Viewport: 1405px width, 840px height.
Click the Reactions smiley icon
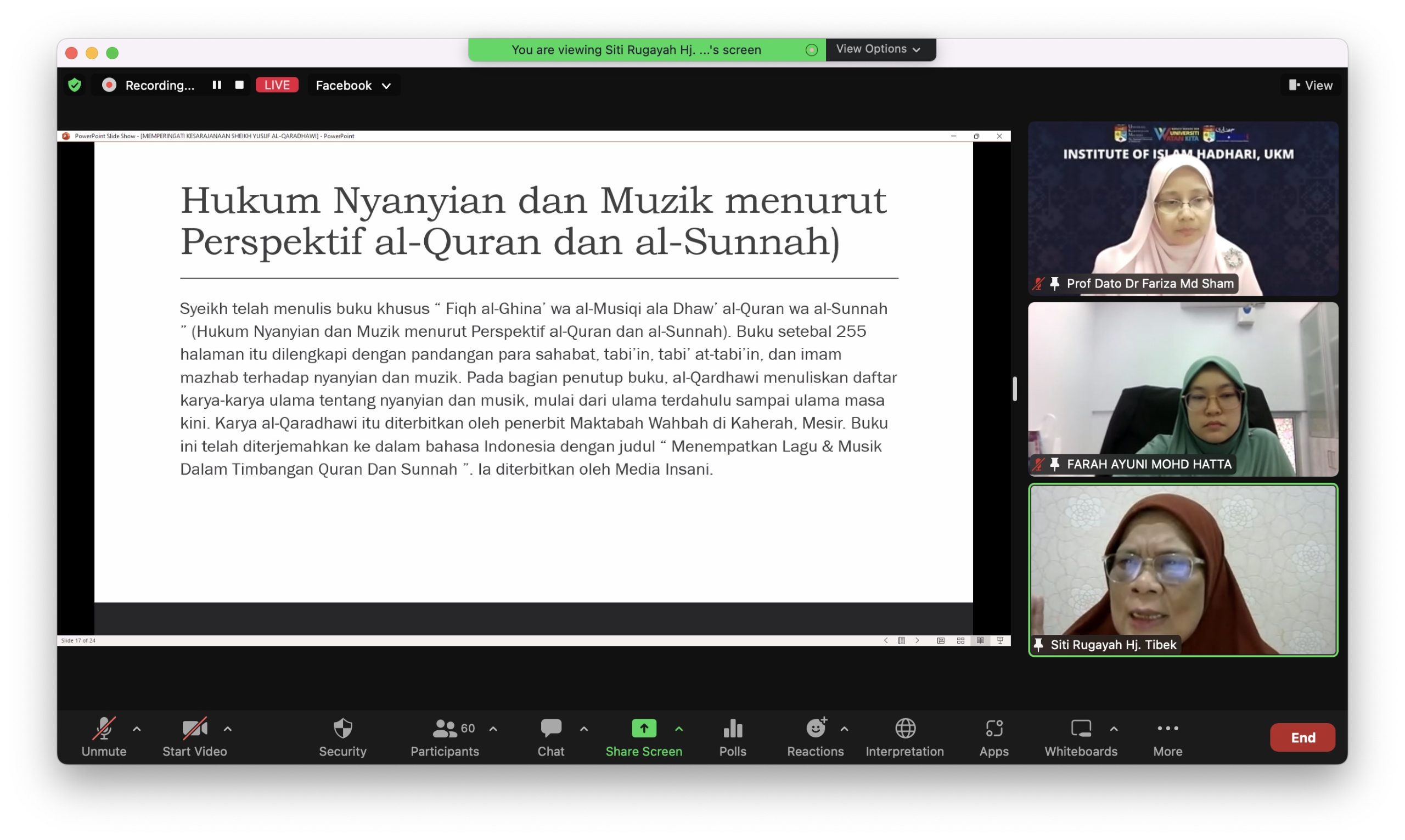pyautogui.click(x=815, y=729)
